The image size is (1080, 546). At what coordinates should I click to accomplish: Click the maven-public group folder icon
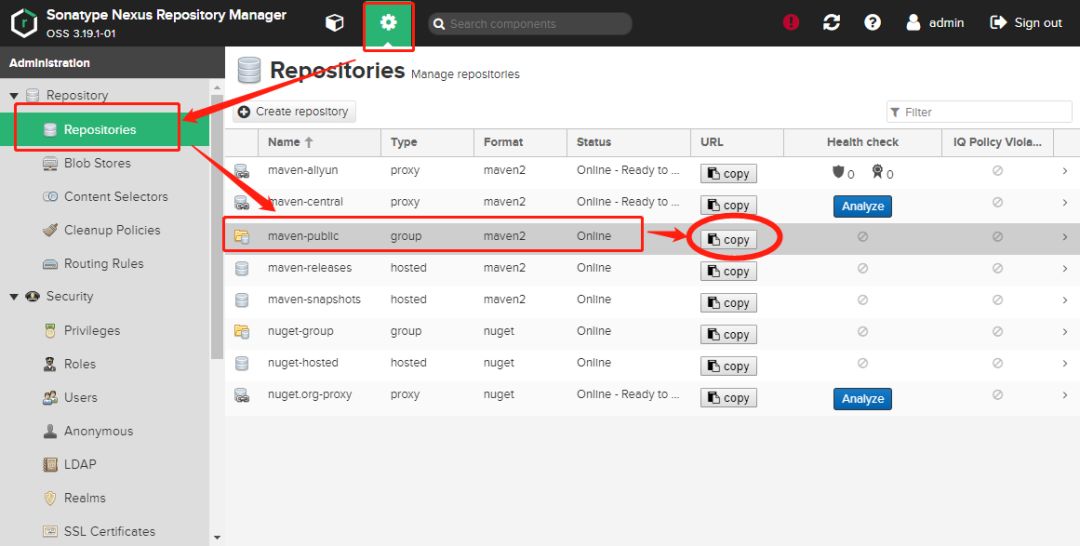pos(241,237)
